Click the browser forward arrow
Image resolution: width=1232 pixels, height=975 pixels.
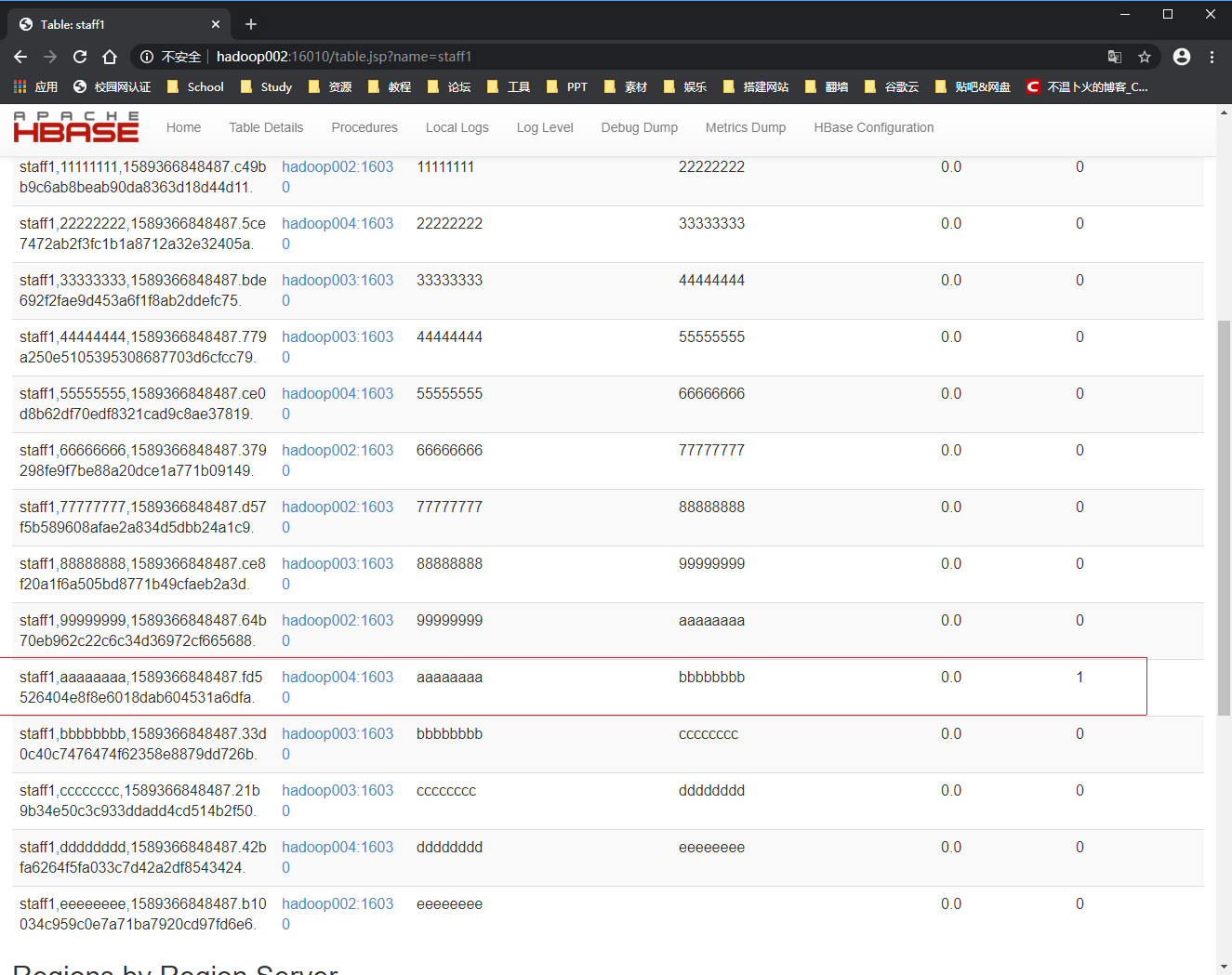click(x=50, y=57)
